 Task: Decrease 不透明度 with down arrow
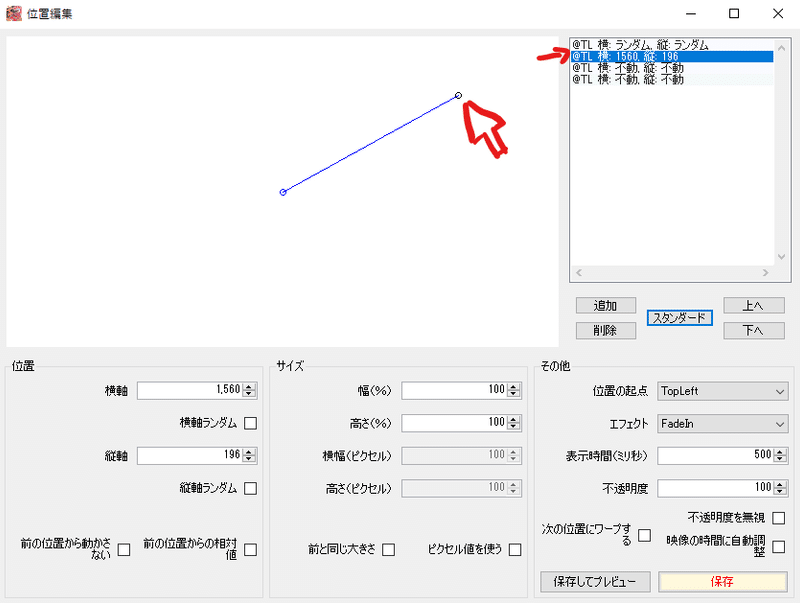click(780, 492)
